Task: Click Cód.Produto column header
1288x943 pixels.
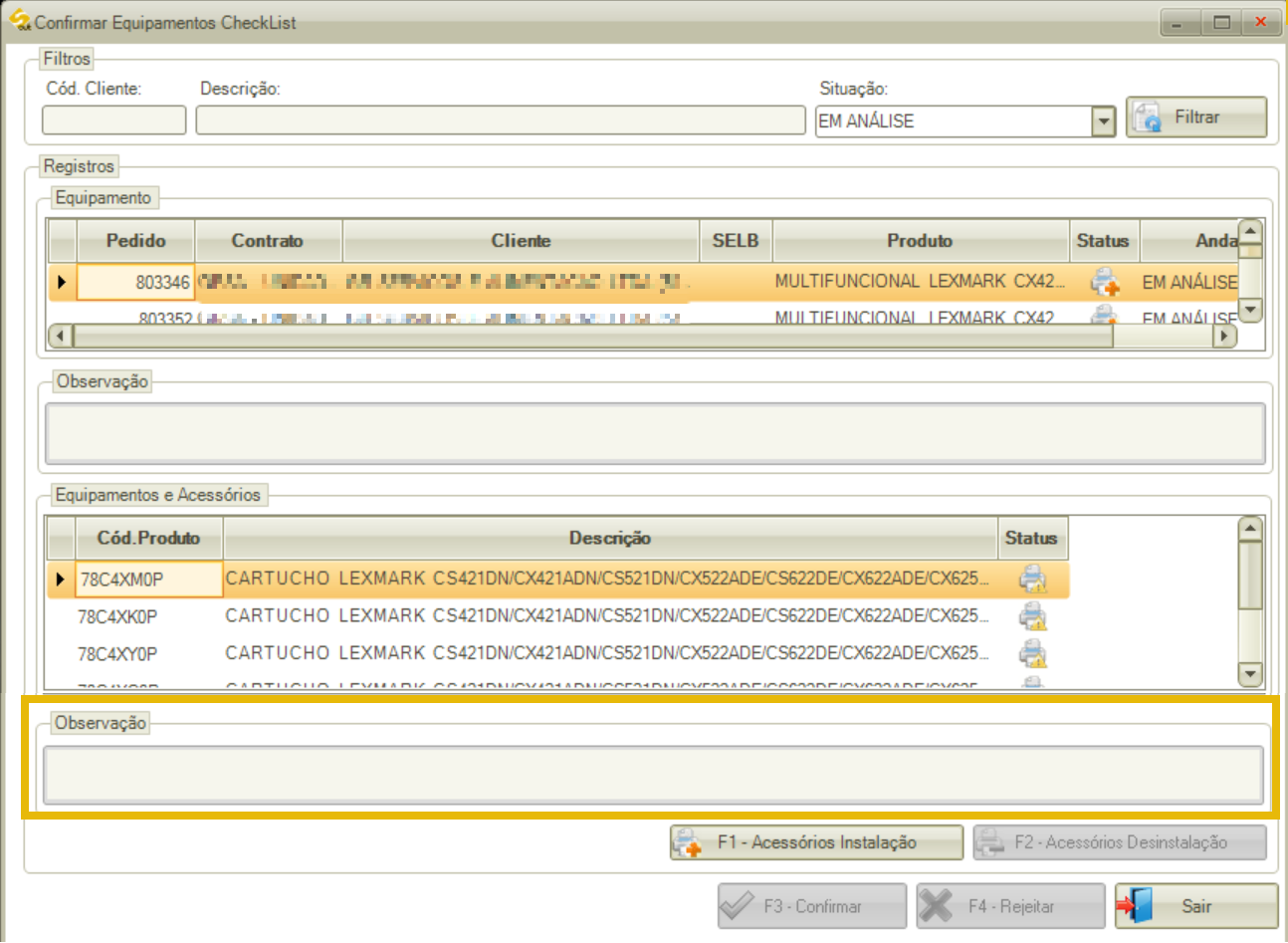Action: click(x=149, y=539)
